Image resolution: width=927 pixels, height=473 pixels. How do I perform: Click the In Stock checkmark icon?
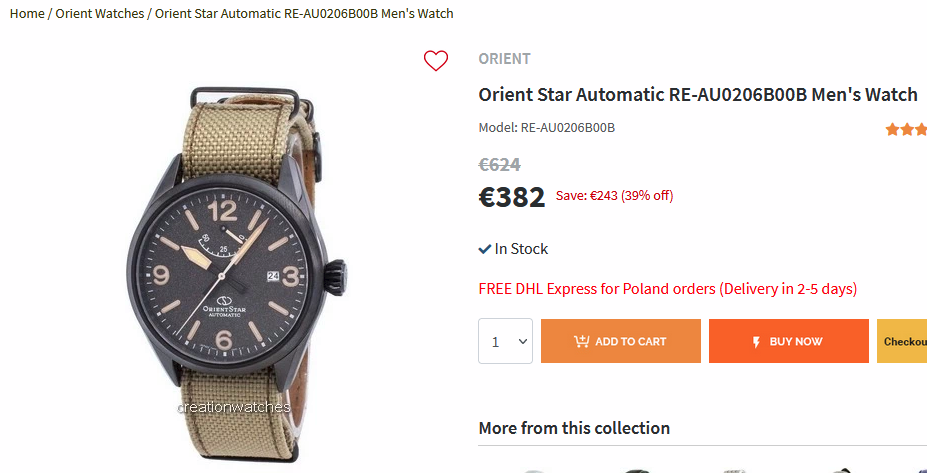(485, 249)
